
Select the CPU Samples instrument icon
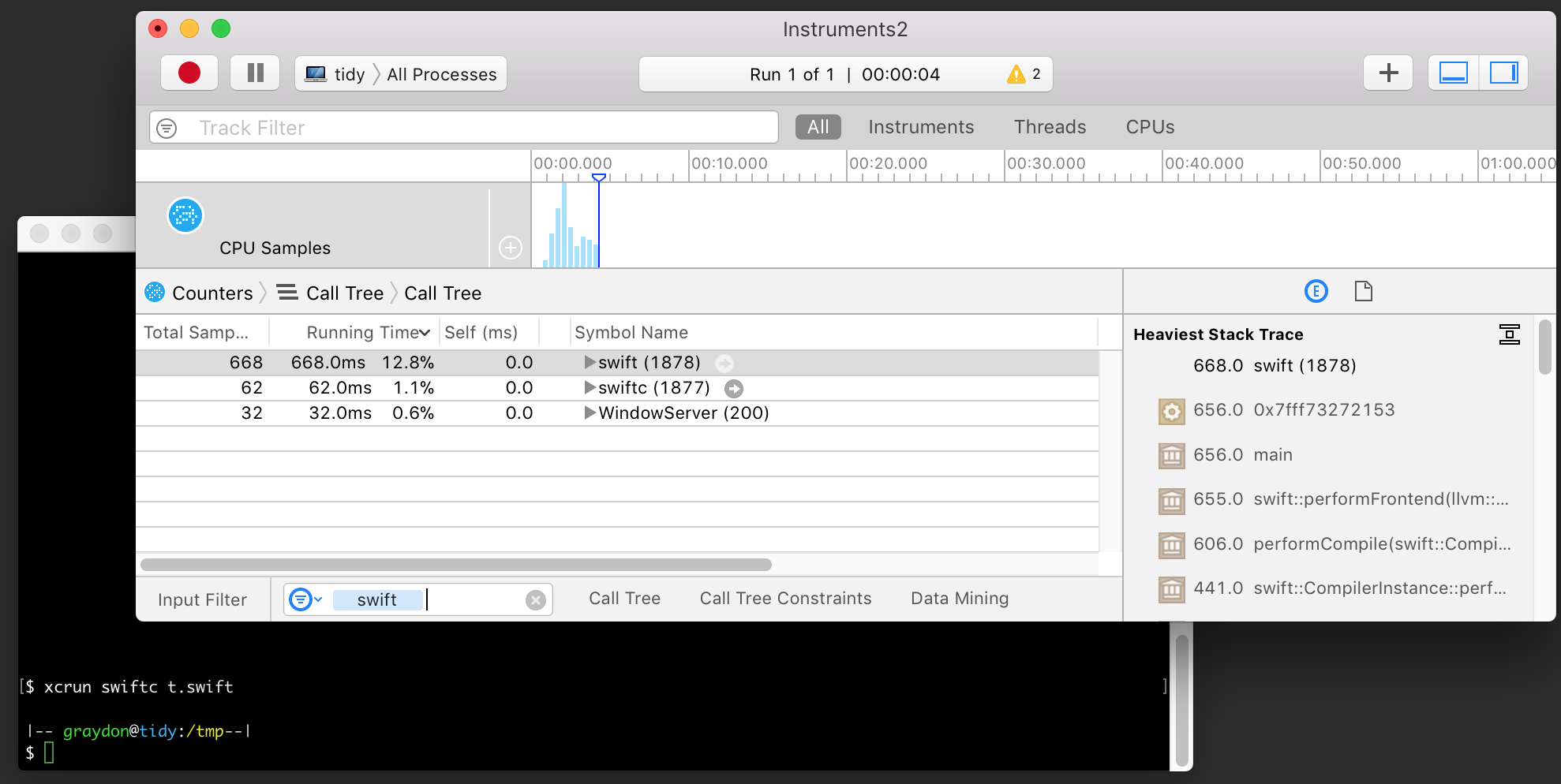[x=185, y=215]
